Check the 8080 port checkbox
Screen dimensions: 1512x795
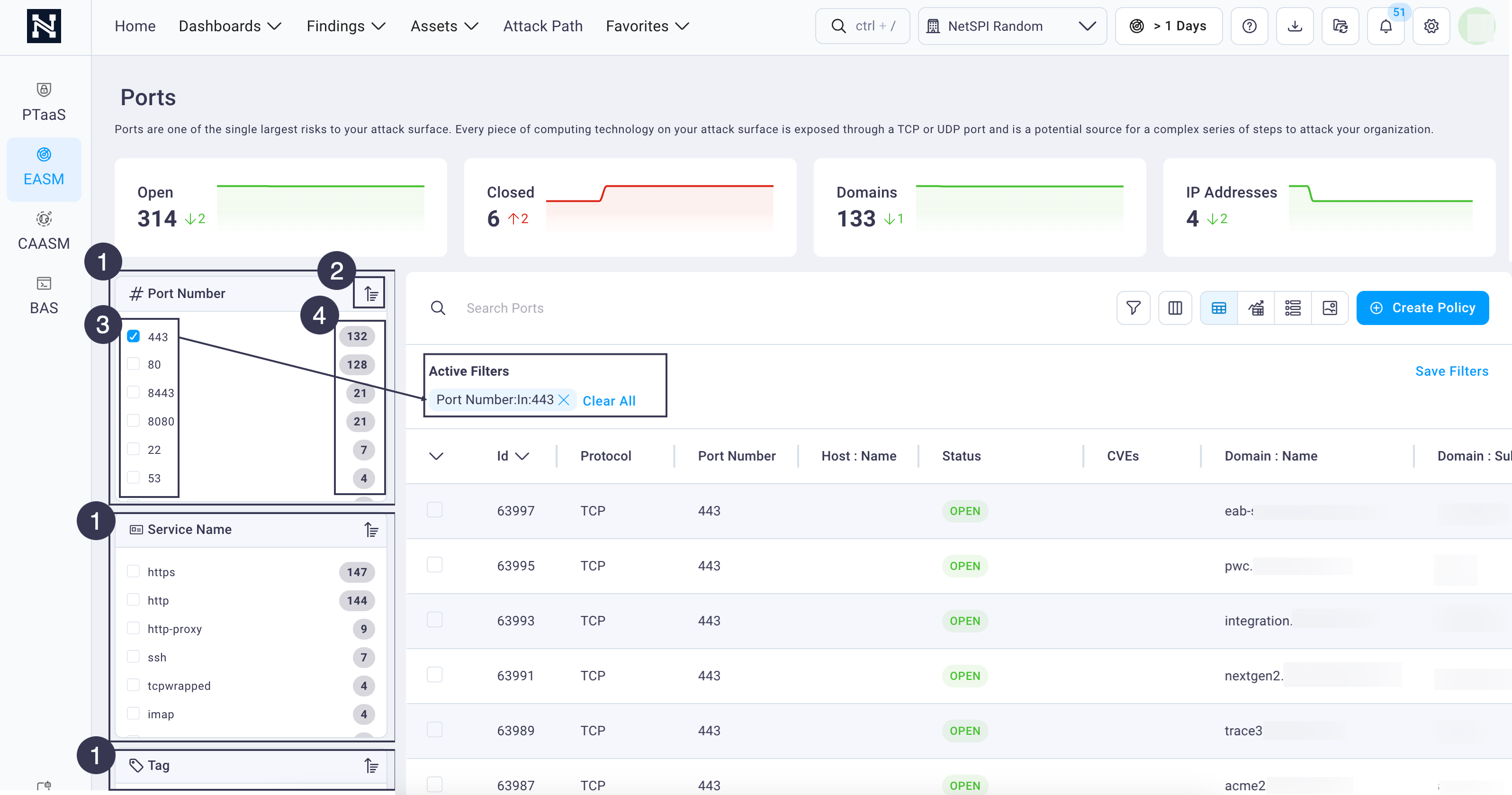(x=134, y=421)
